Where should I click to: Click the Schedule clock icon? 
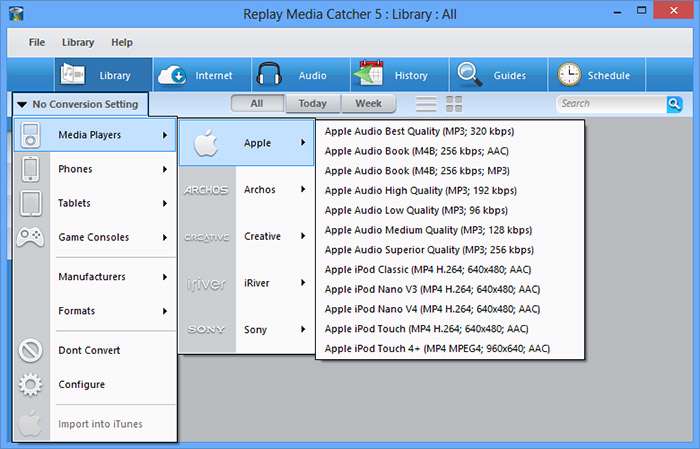[569, 75]
